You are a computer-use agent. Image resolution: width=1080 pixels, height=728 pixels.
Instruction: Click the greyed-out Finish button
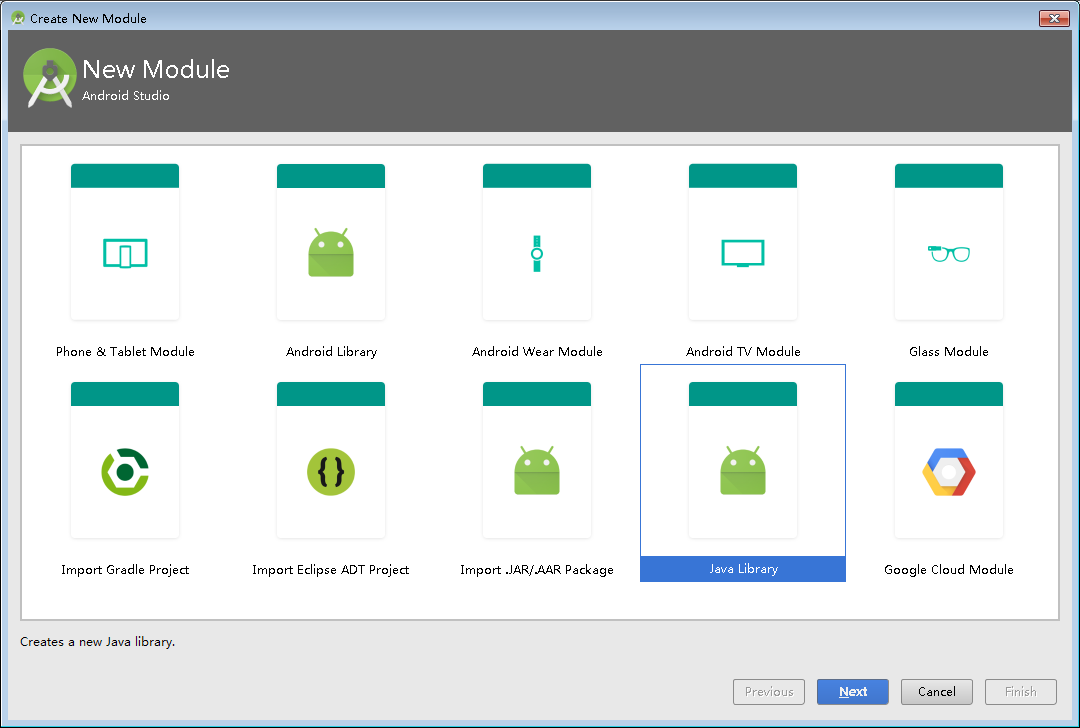(1021, 691)
